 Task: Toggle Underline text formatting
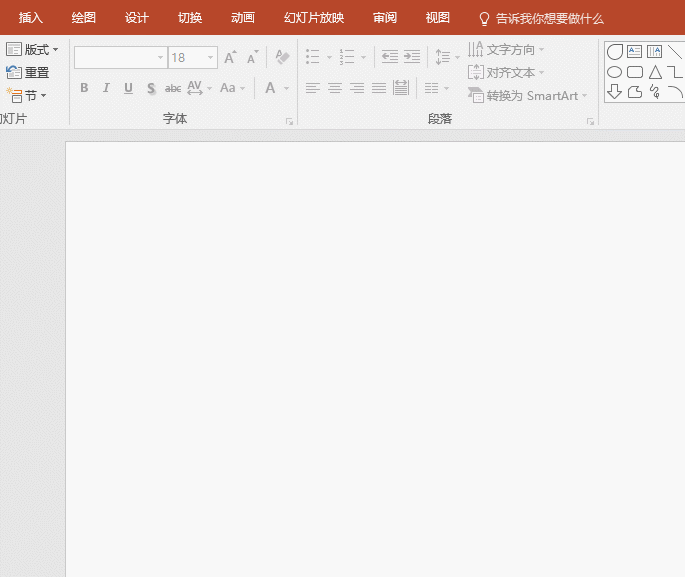click(128, 88)
